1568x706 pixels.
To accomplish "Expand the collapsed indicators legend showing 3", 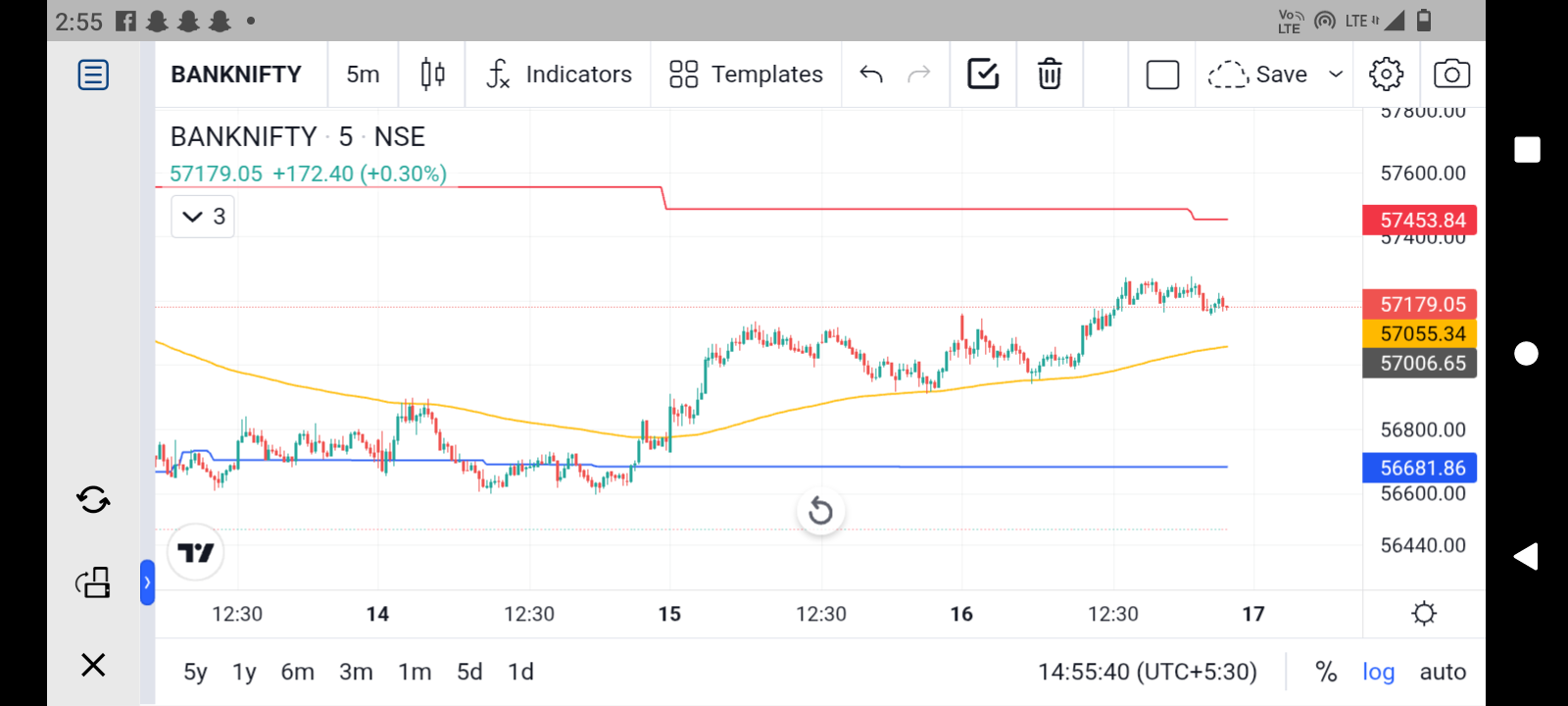I will 203,217.
